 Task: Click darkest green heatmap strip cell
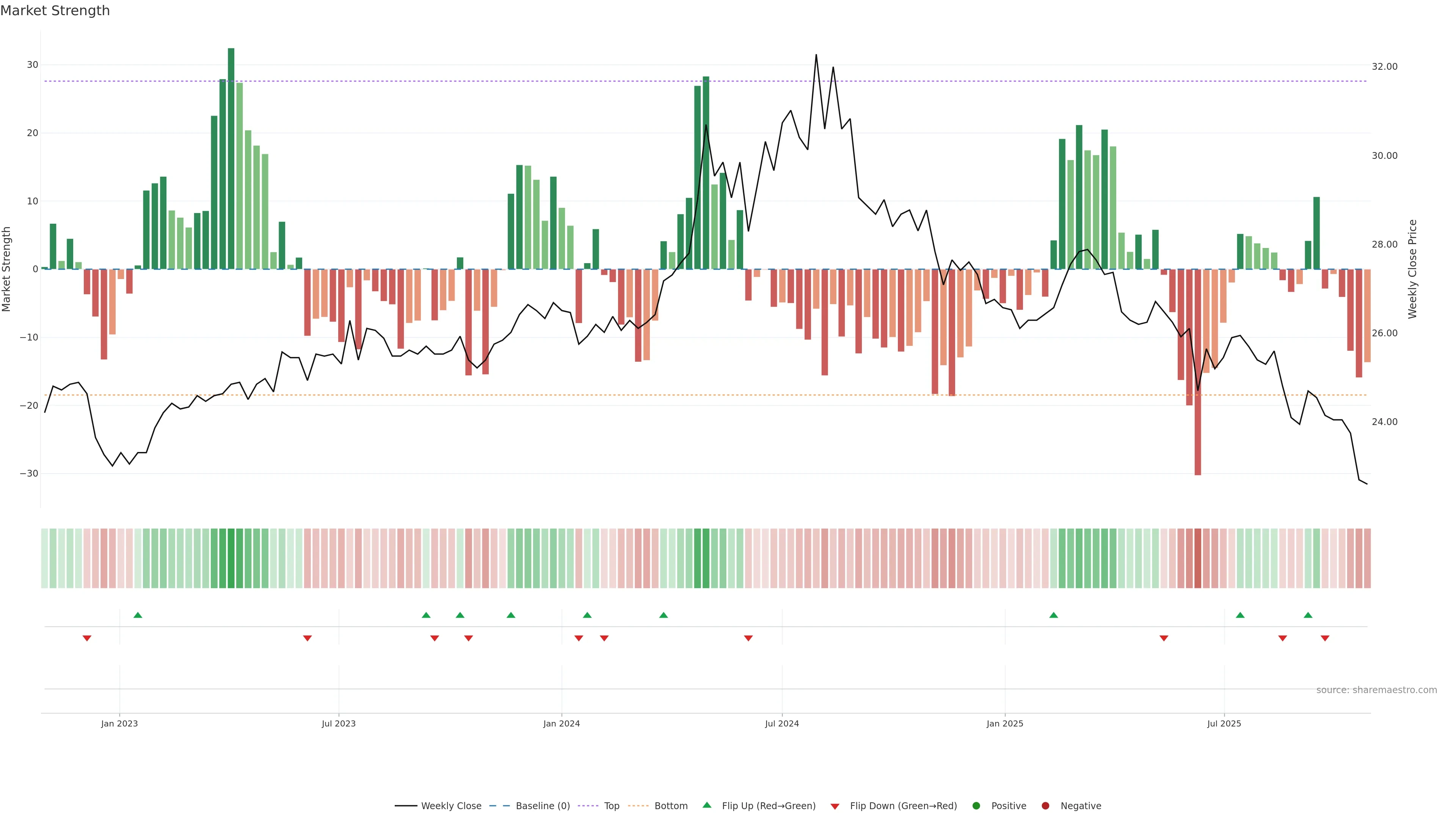(231, 559)
